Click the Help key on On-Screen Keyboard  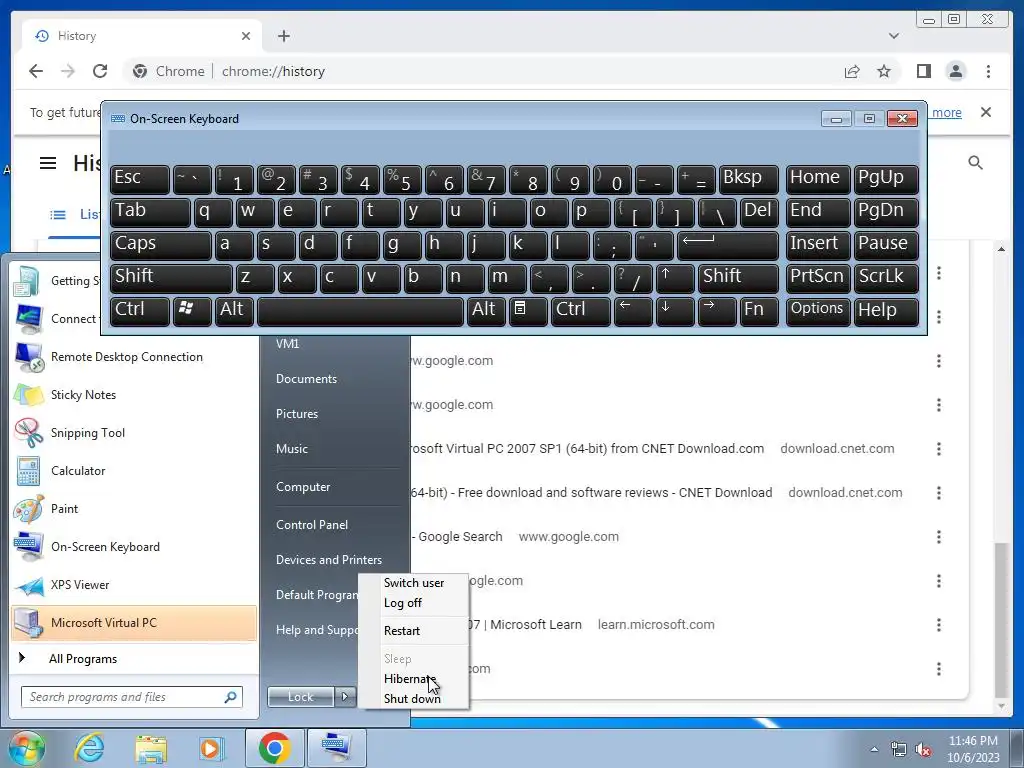886,310
